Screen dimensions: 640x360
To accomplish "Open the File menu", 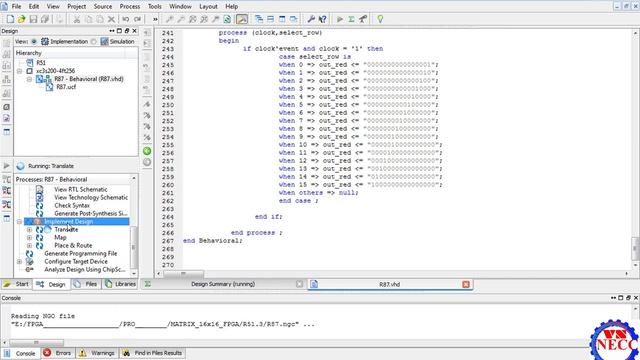I will coord(16,7).
